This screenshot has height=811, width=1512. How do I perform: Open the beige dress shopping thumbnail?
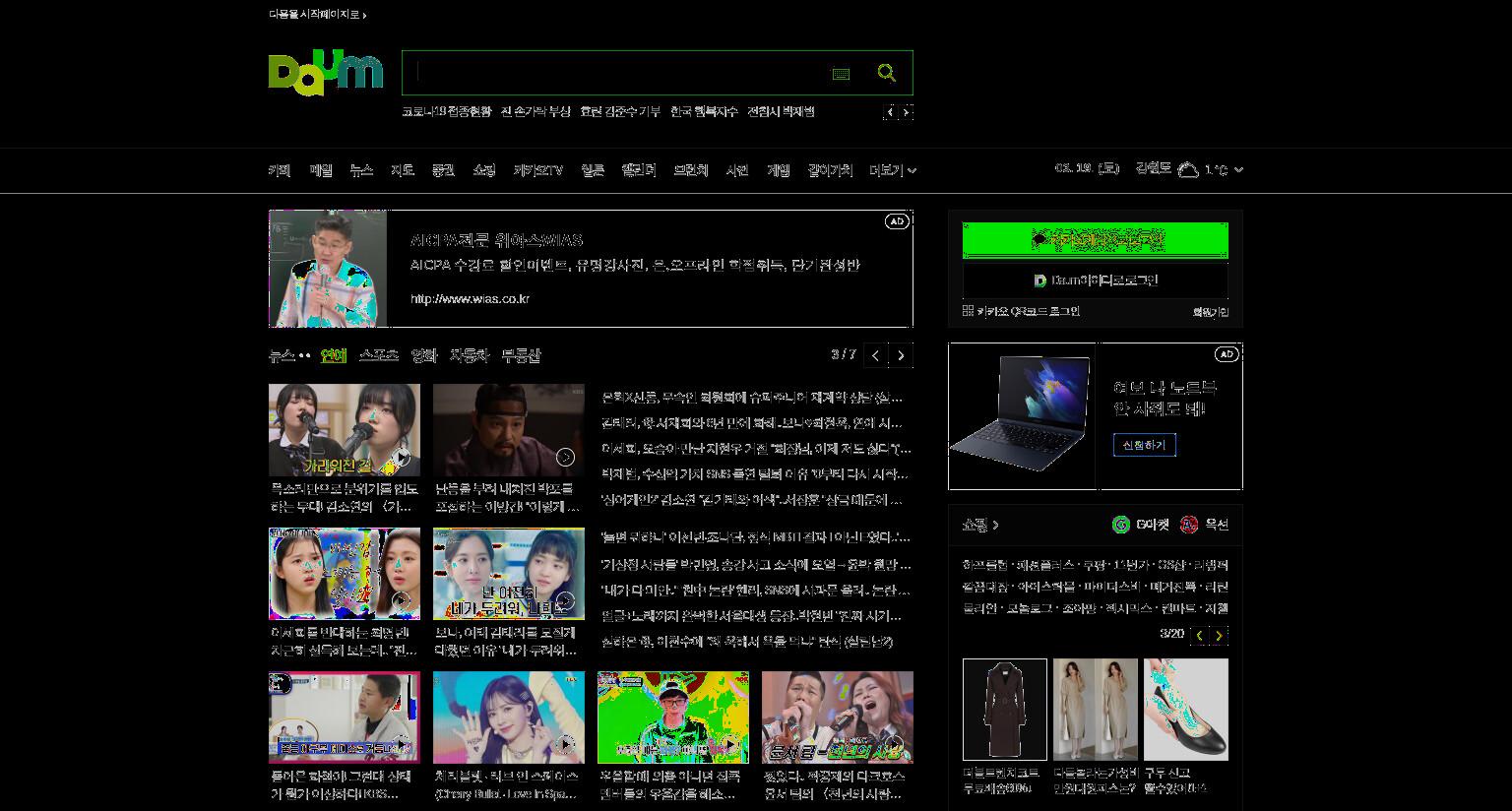pos(1095,710)
